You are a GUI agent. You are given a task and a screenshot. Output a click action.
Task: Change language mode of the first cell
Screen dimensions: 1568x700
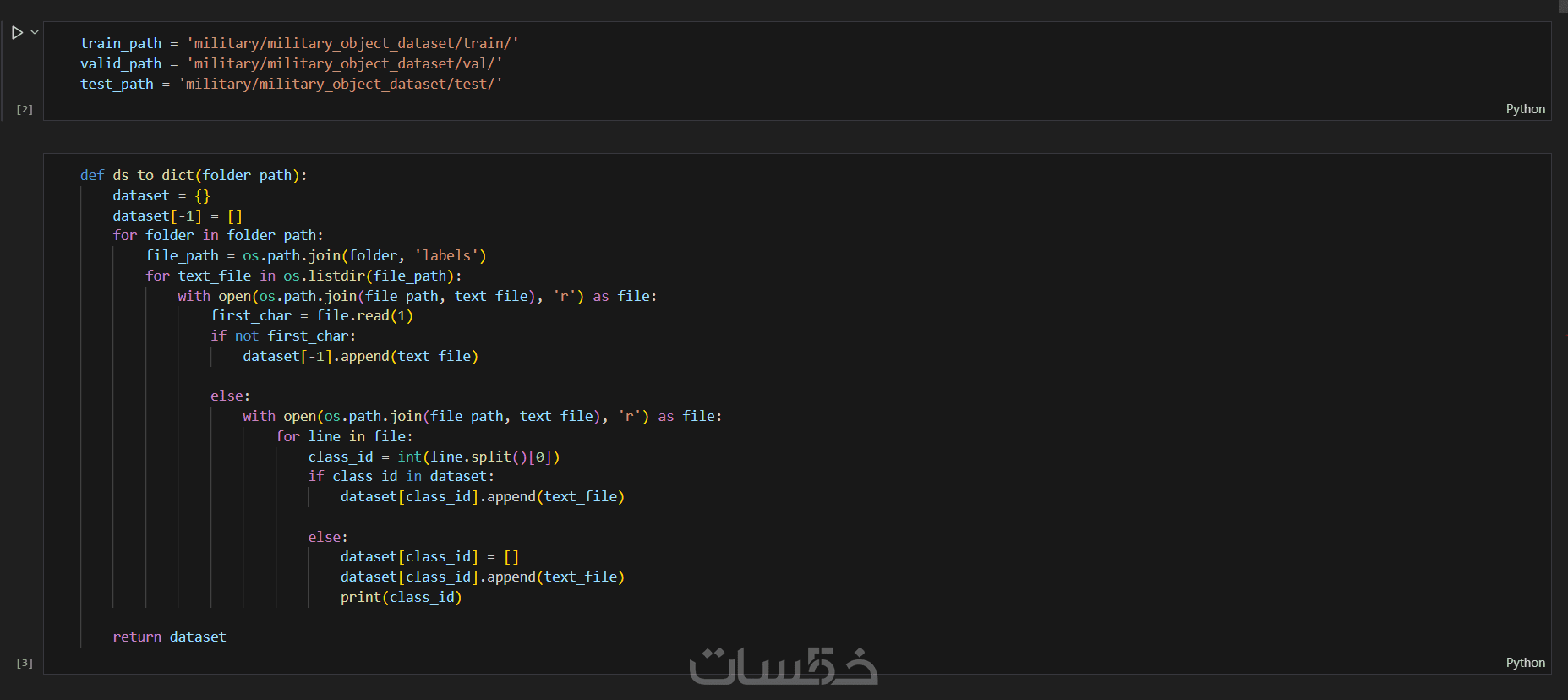click(1525, 109)
